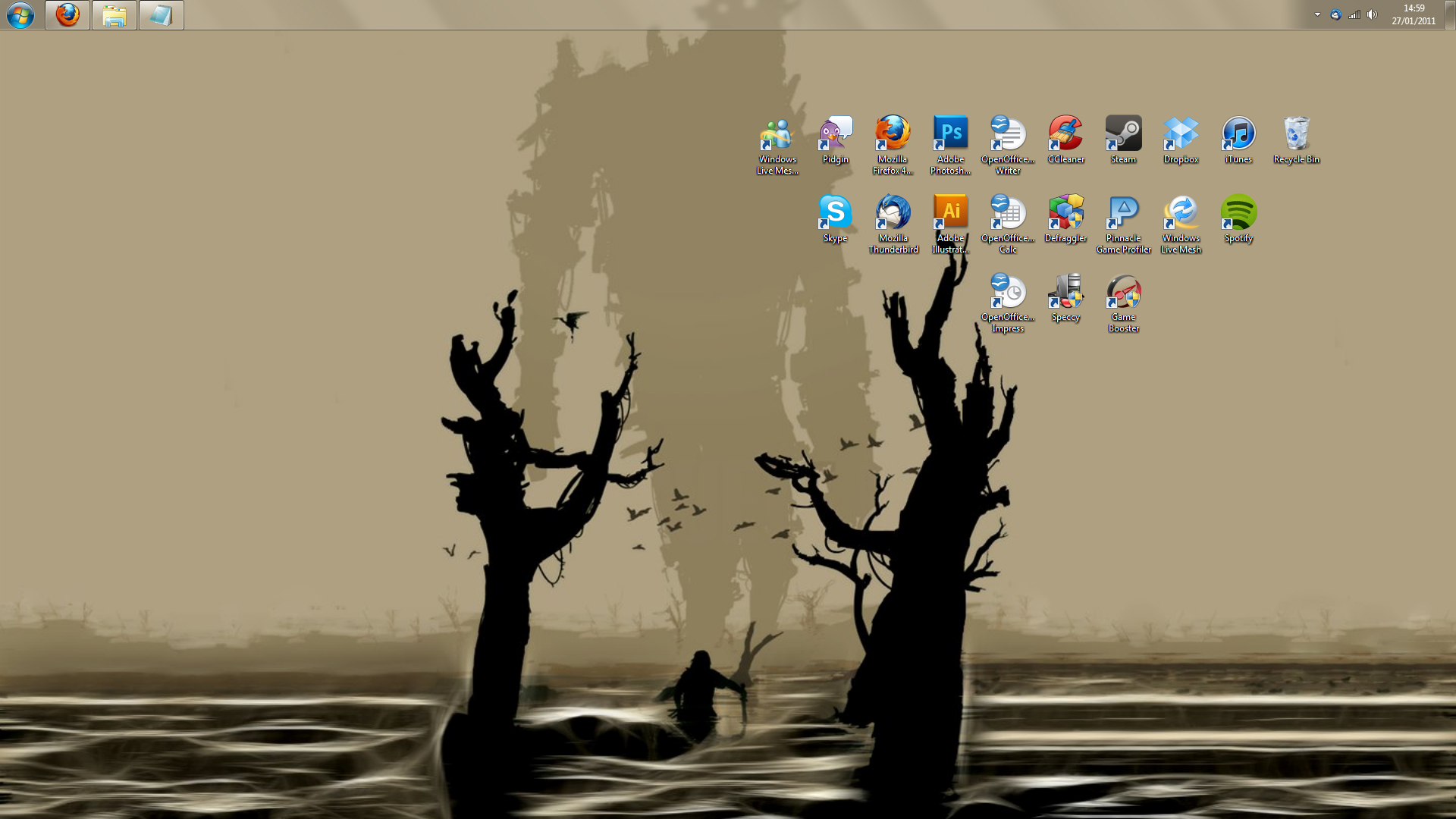Select the Recycle Bin icon
This screenshot has height=819, width=1456.
click(x=1296, y=134)
